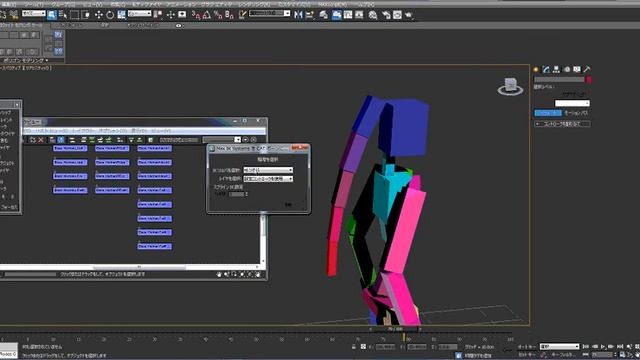This screenshot has height=360, width=640.
Task: Click the Use Pivot Point Center icon
Action: pyautogui.click(x=158, y=15)
